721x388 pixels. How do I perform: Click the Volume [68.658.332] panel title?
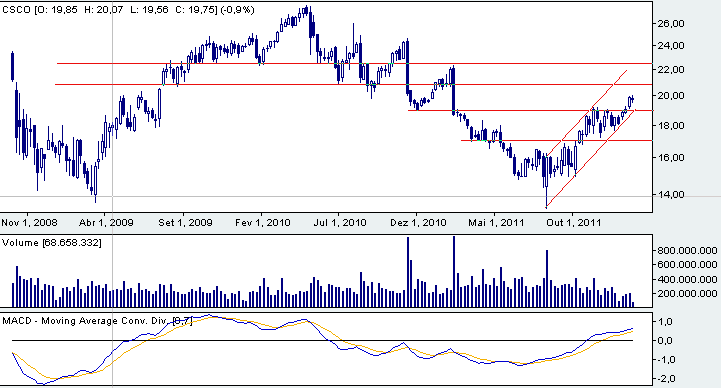pos(52,243)
